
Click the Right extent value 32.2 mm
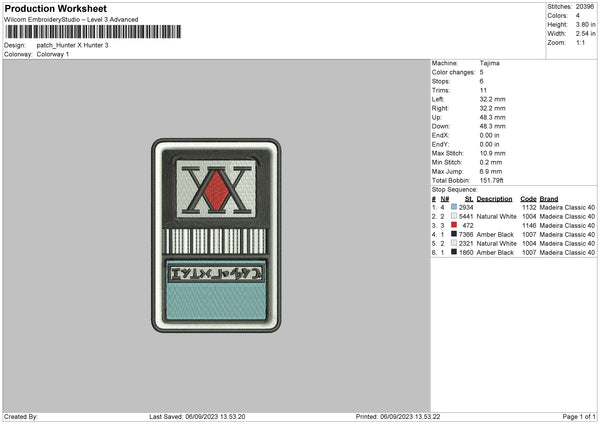tap(492, 108)
